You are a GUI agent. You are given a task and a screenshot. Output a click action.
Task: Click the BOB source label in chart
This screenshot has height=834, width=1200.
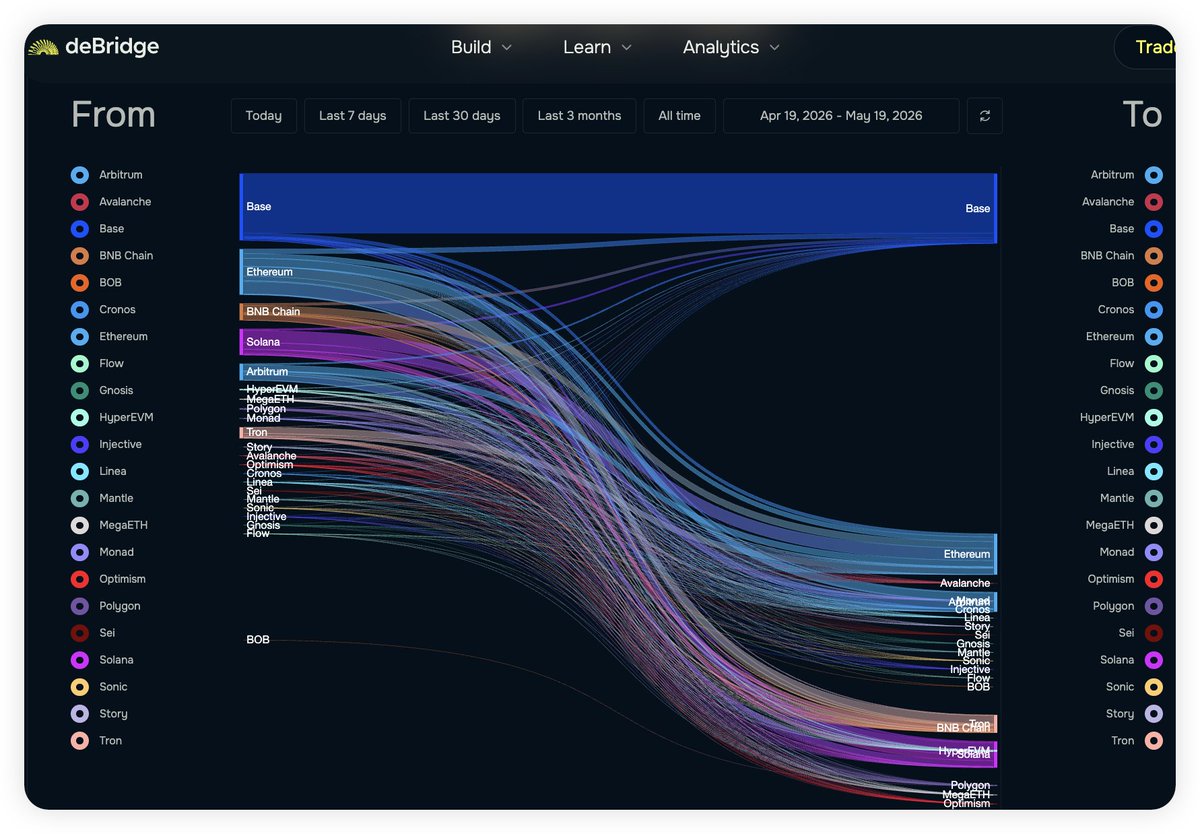coord(258,640)
